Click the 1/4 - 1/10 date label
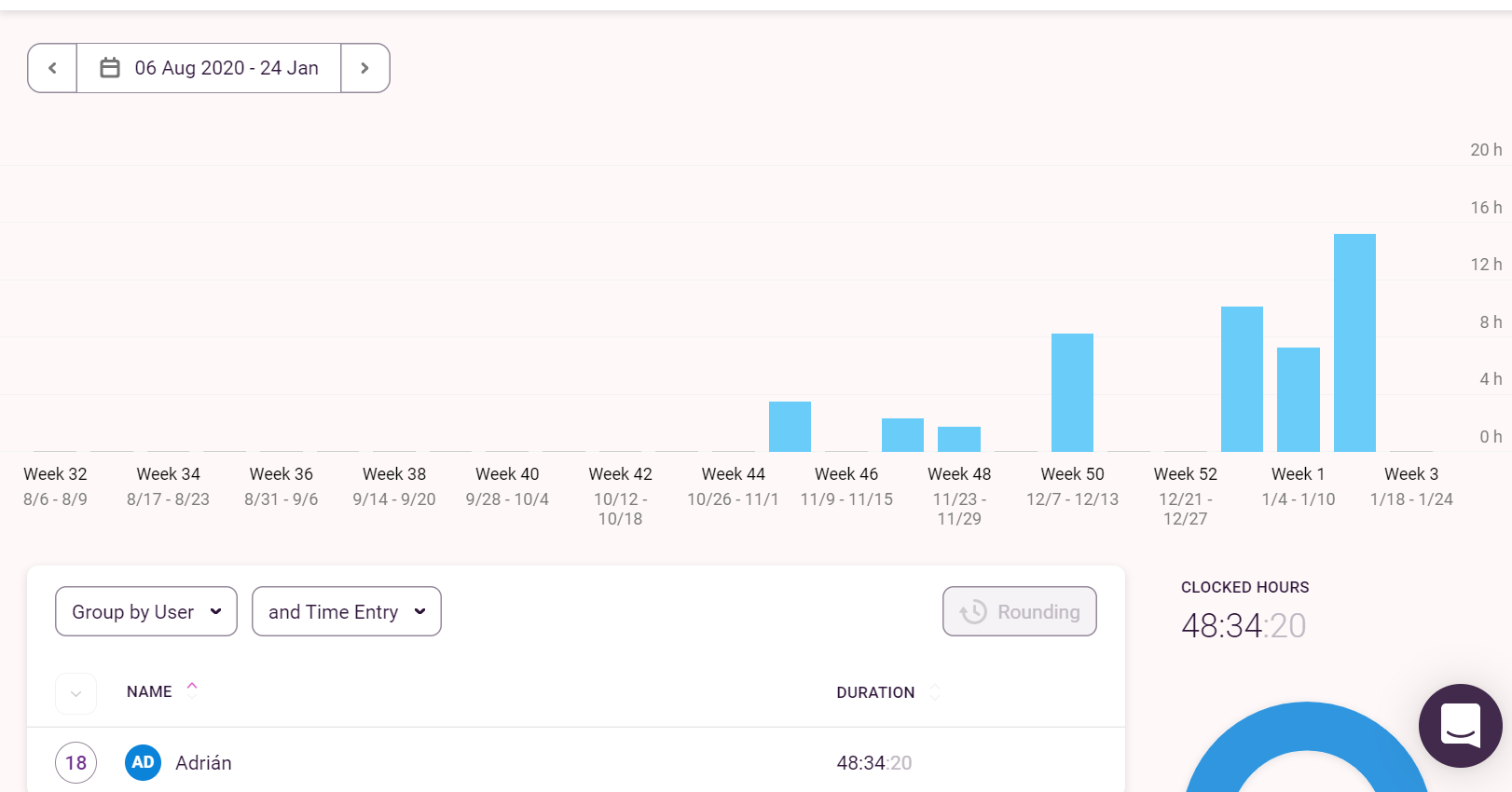This screenshot has width=1512, height=792. tap(1299, 499)
